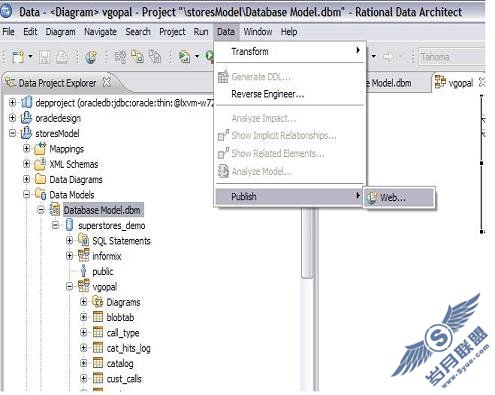Click the Copy toolbar icon
Viewport: 495px width, 395px height.
(x=137, y=57)
